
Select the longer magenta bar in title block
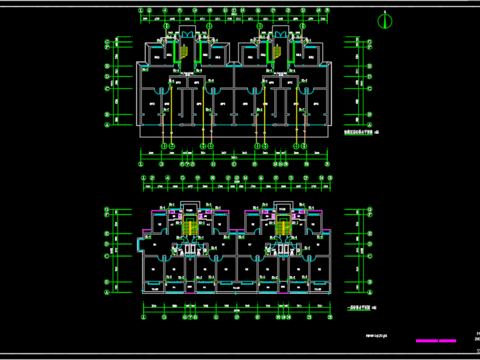click(427, 341)
